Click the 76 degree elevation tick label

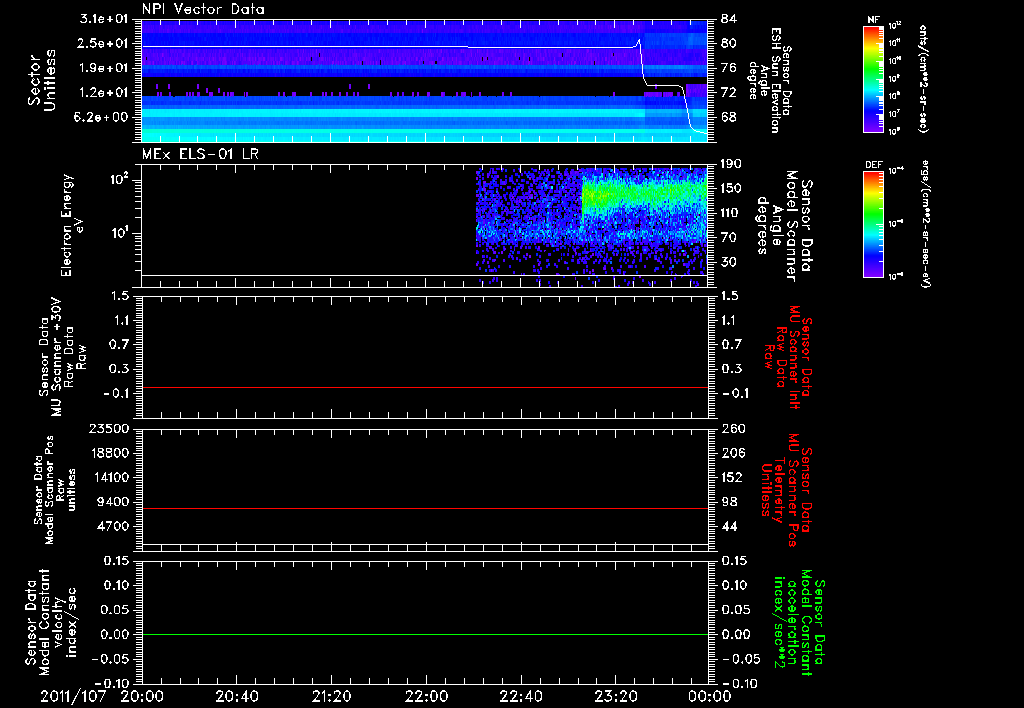tap(729, 68)
